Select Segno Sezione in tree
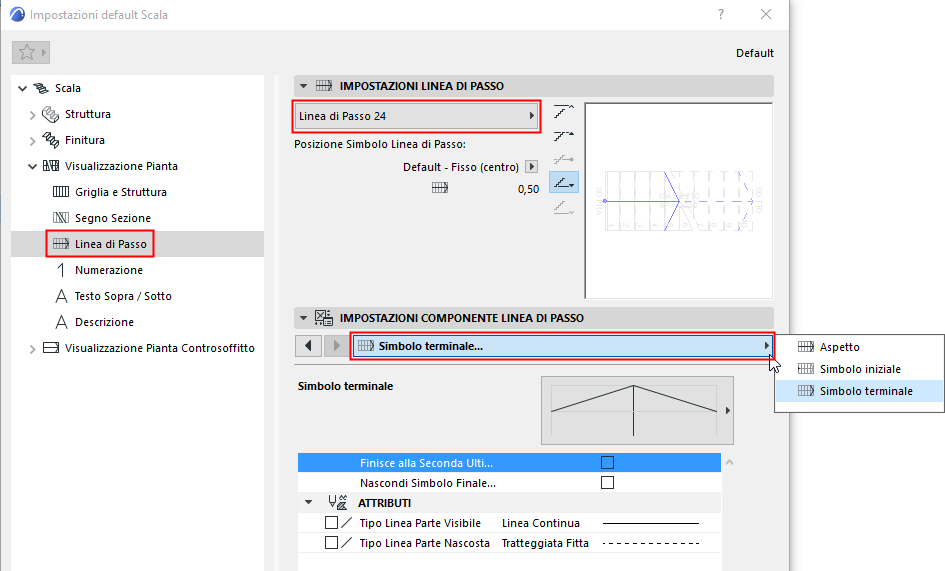Viewport: 945px width, 571px height. point(113,218)
